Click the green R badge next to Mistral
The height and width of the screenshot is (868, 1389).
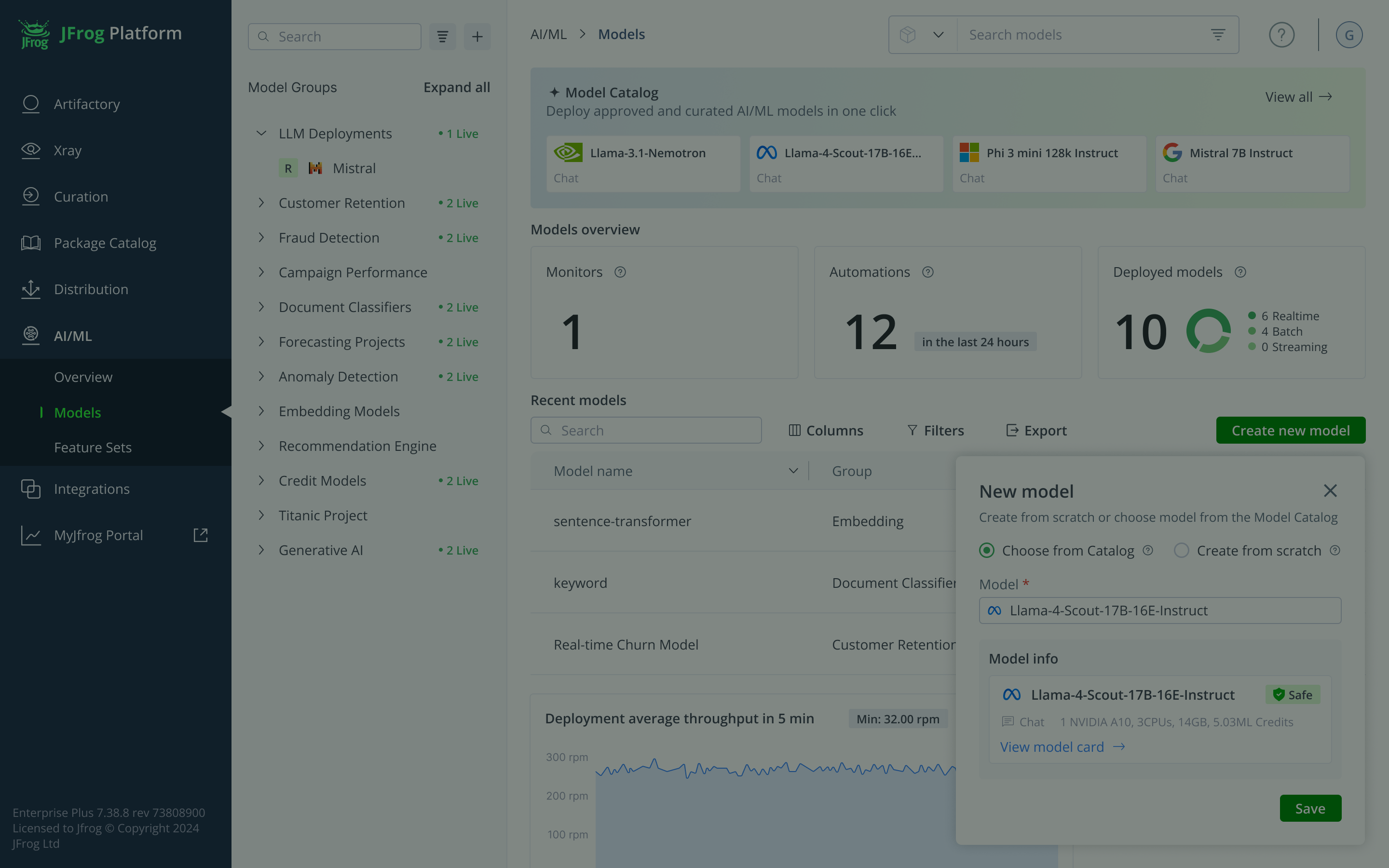(288, 168)
